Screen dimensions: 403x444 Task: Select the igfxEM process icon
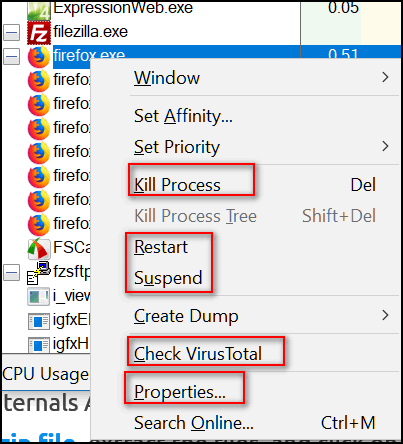click(39, 321)
